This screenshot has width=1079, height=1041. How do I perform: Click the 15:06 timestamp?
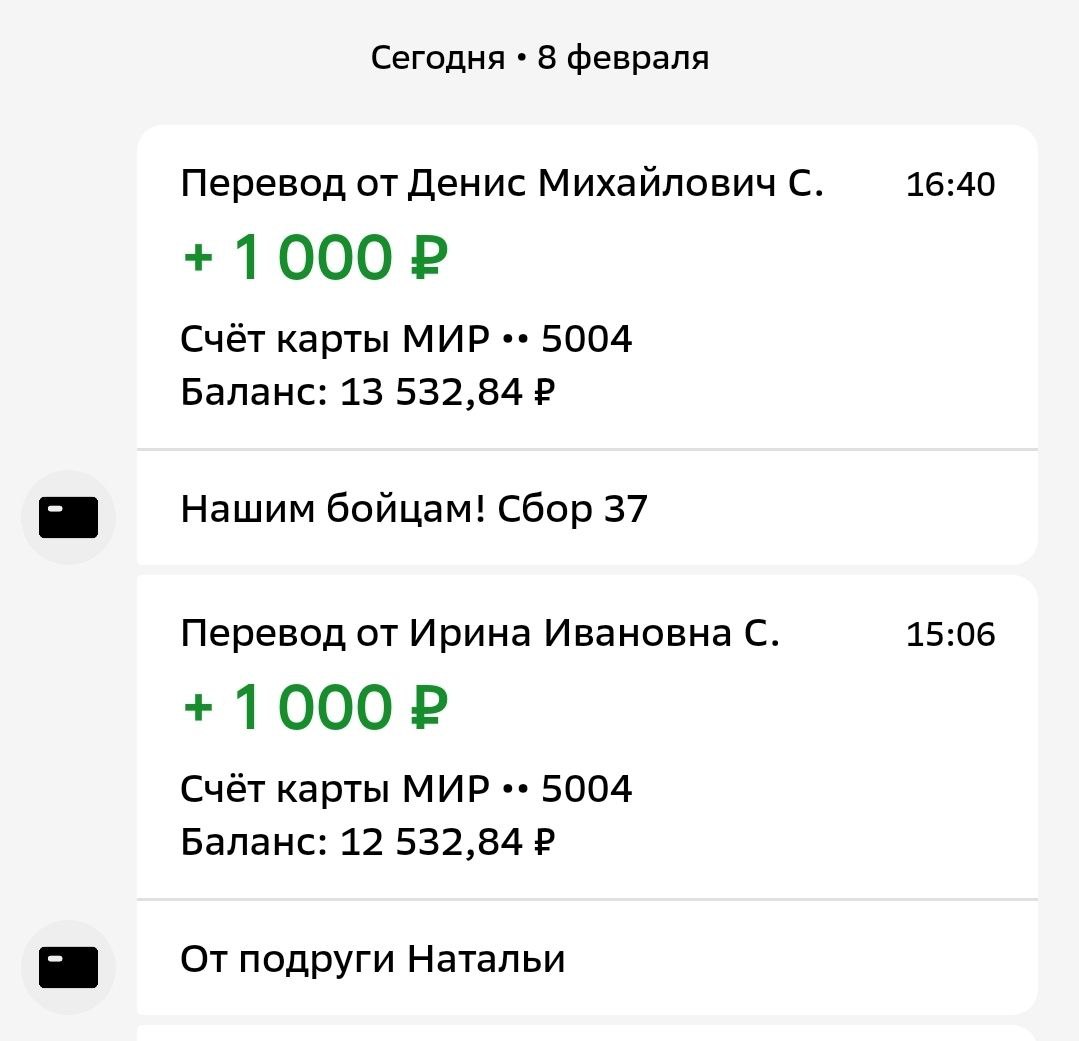(x=950, y=635)
